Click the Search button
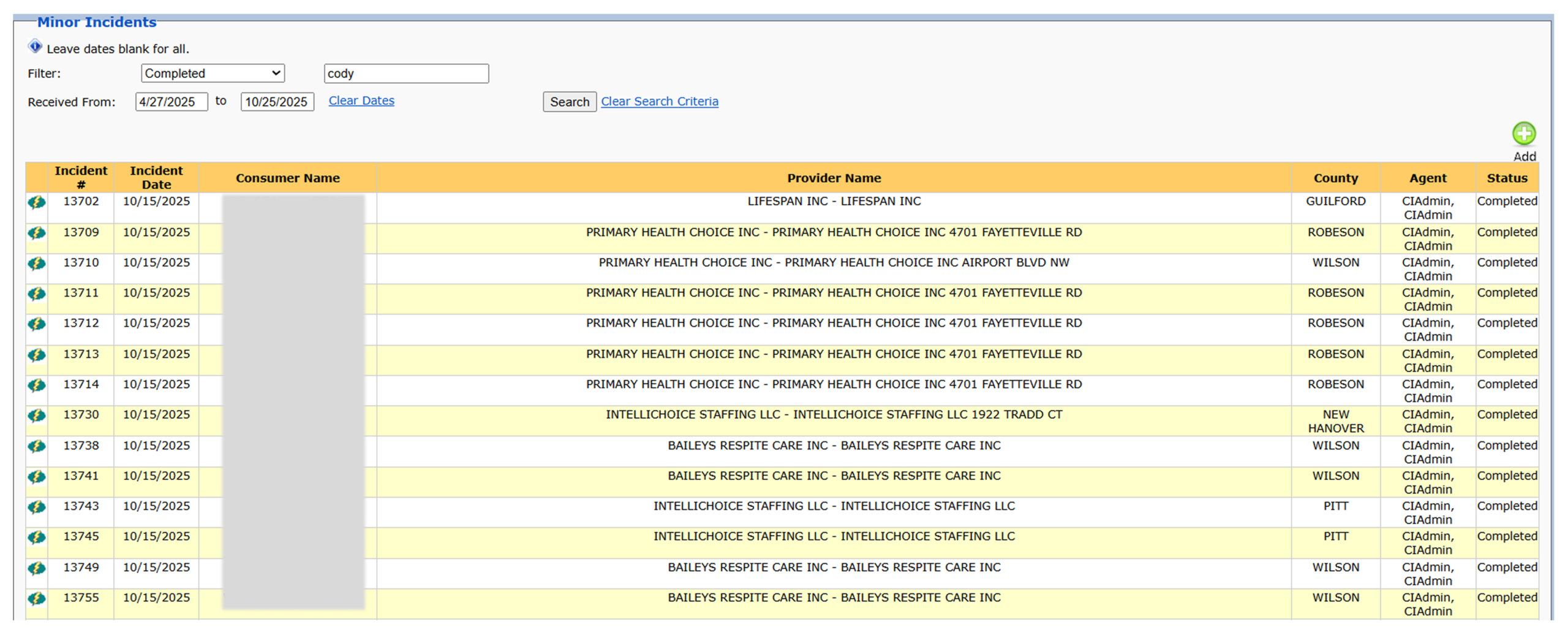 (x=569, y=102)
